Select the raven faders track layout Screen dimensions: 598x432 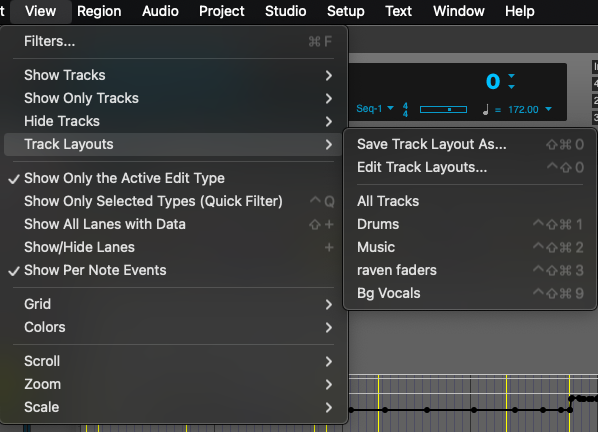coord(470,270)
